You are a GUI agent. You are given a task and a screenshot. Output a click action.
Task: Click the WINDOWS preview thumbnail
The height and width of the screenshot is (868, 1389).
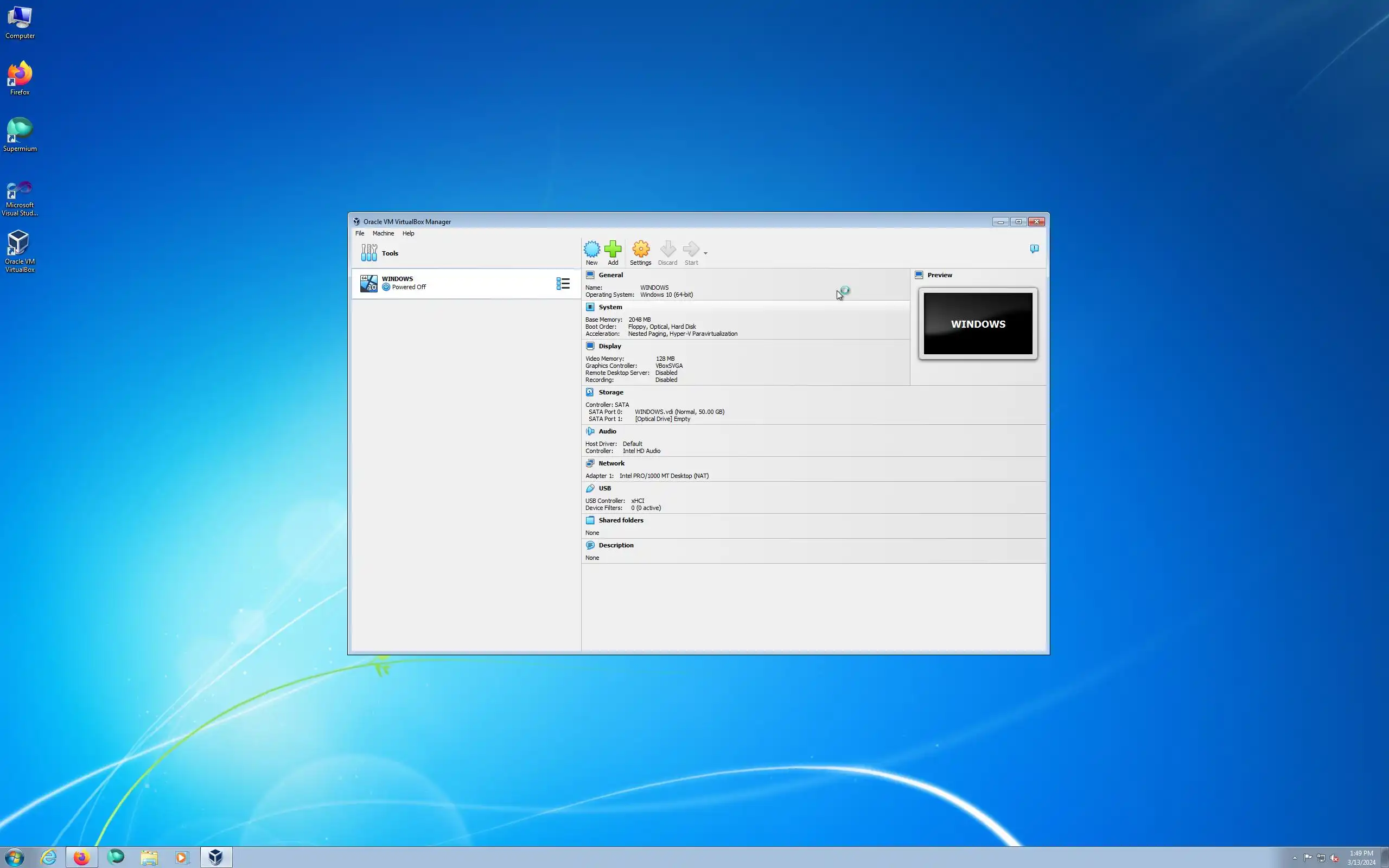978,324
